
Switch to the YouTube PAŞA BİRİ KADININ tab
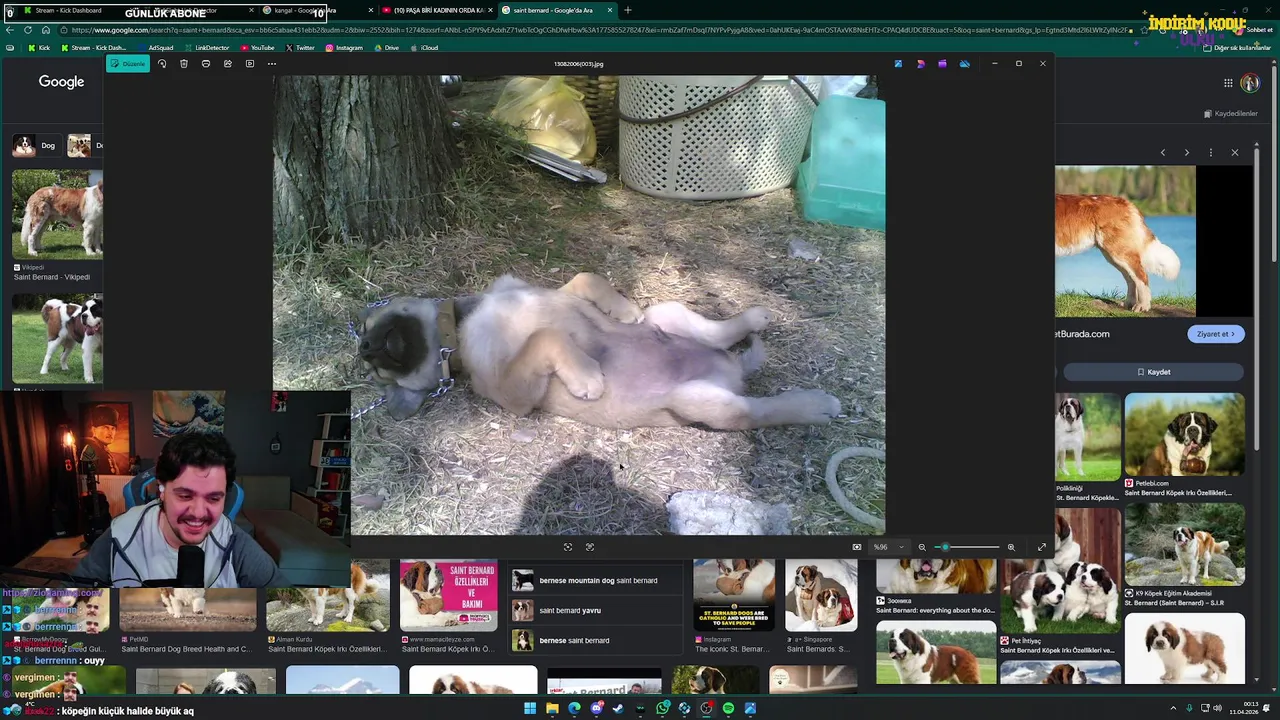[x=437, y=10]
